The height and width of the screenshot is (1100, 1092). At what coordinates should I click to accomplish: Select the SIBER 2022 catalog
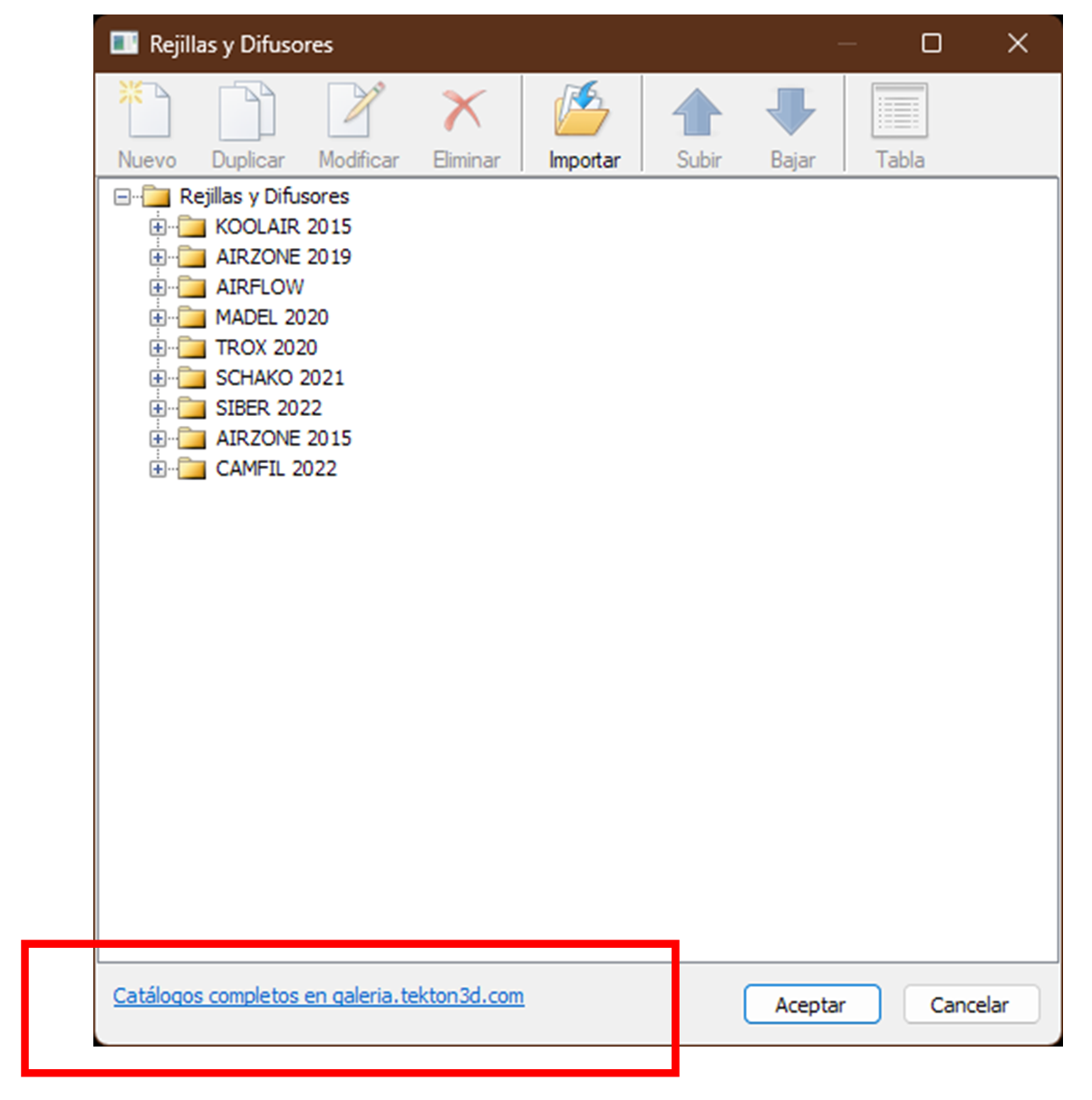pyautogui.click(x=268, y=408)
